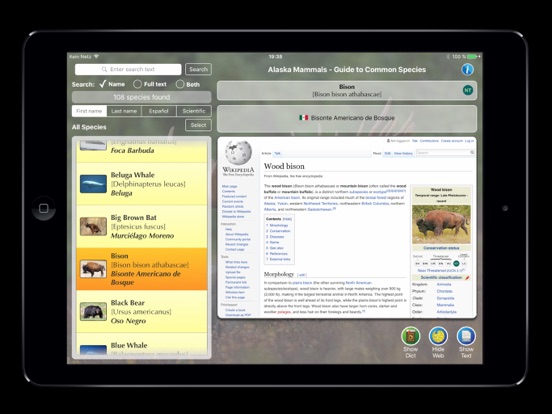Click the Mammalia classification link
Image resolution: width=552 pixels, height=414 pixels.
coord(445,305)
